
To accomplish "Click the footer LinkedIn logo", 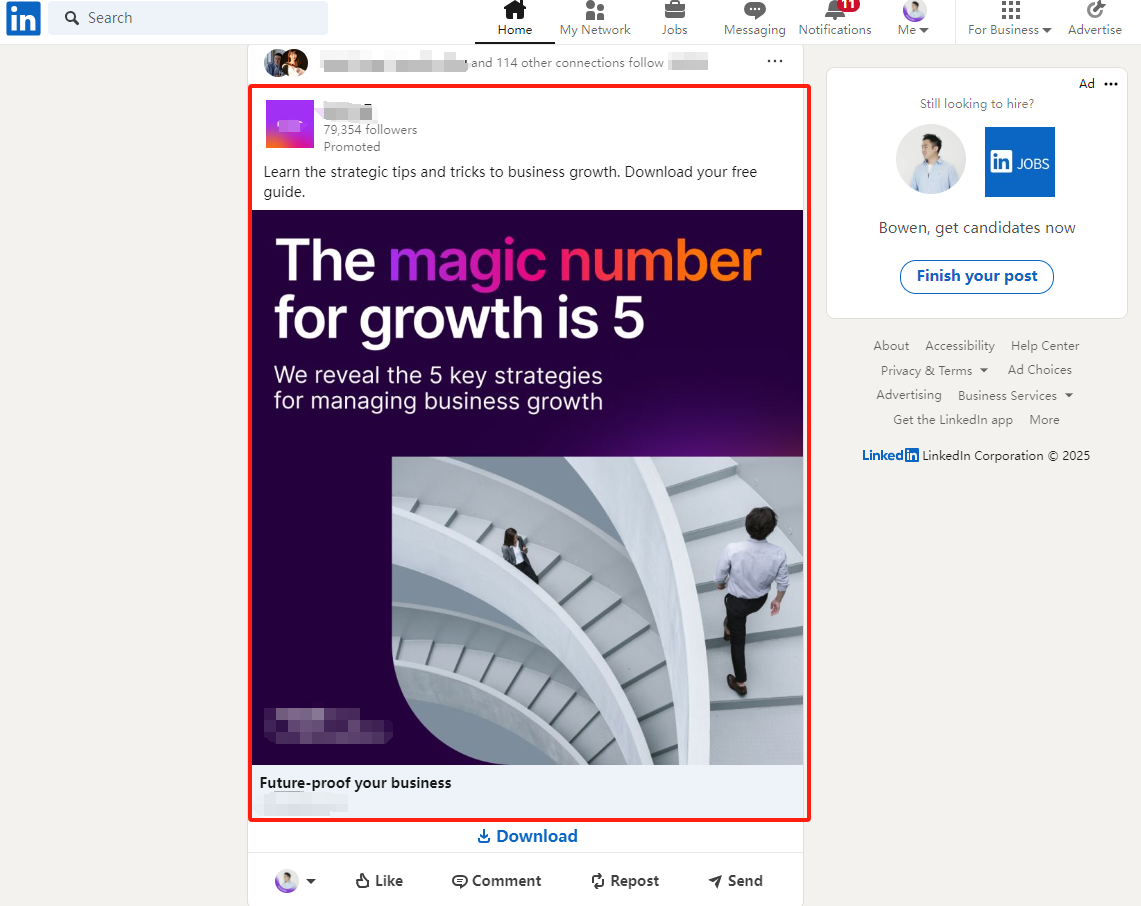I will (x=890, y=456).
